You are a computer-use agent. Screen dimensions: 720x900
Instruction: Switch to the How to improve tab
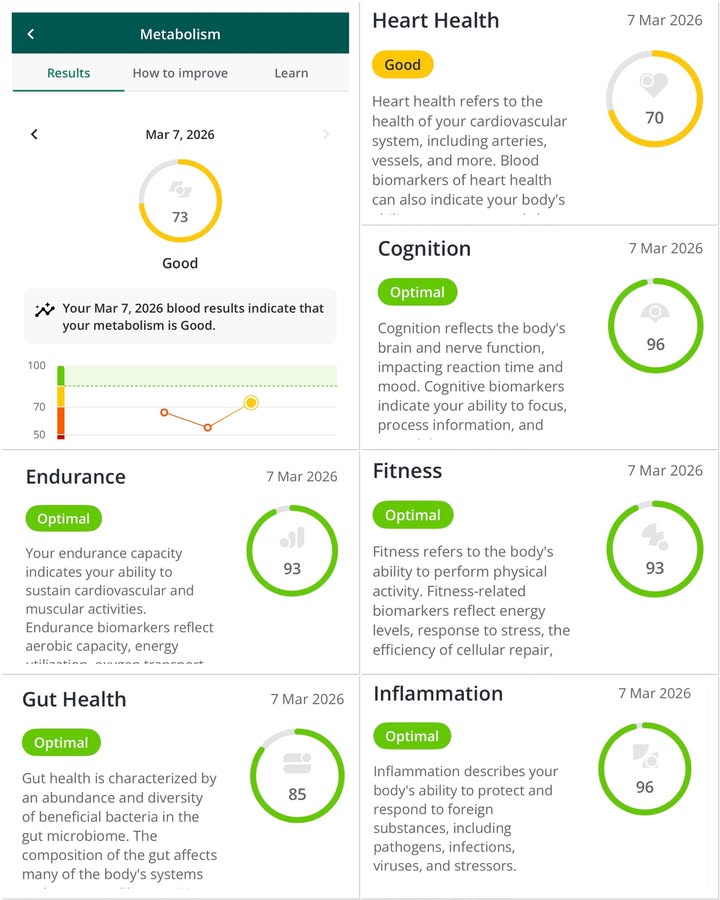point(180,73)
